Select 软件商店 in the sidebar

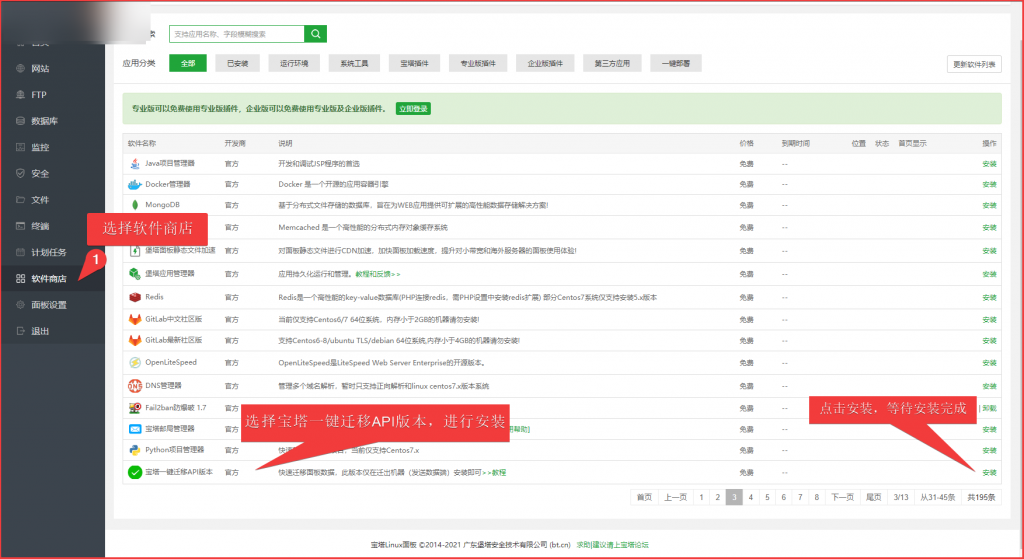(49, 279)
